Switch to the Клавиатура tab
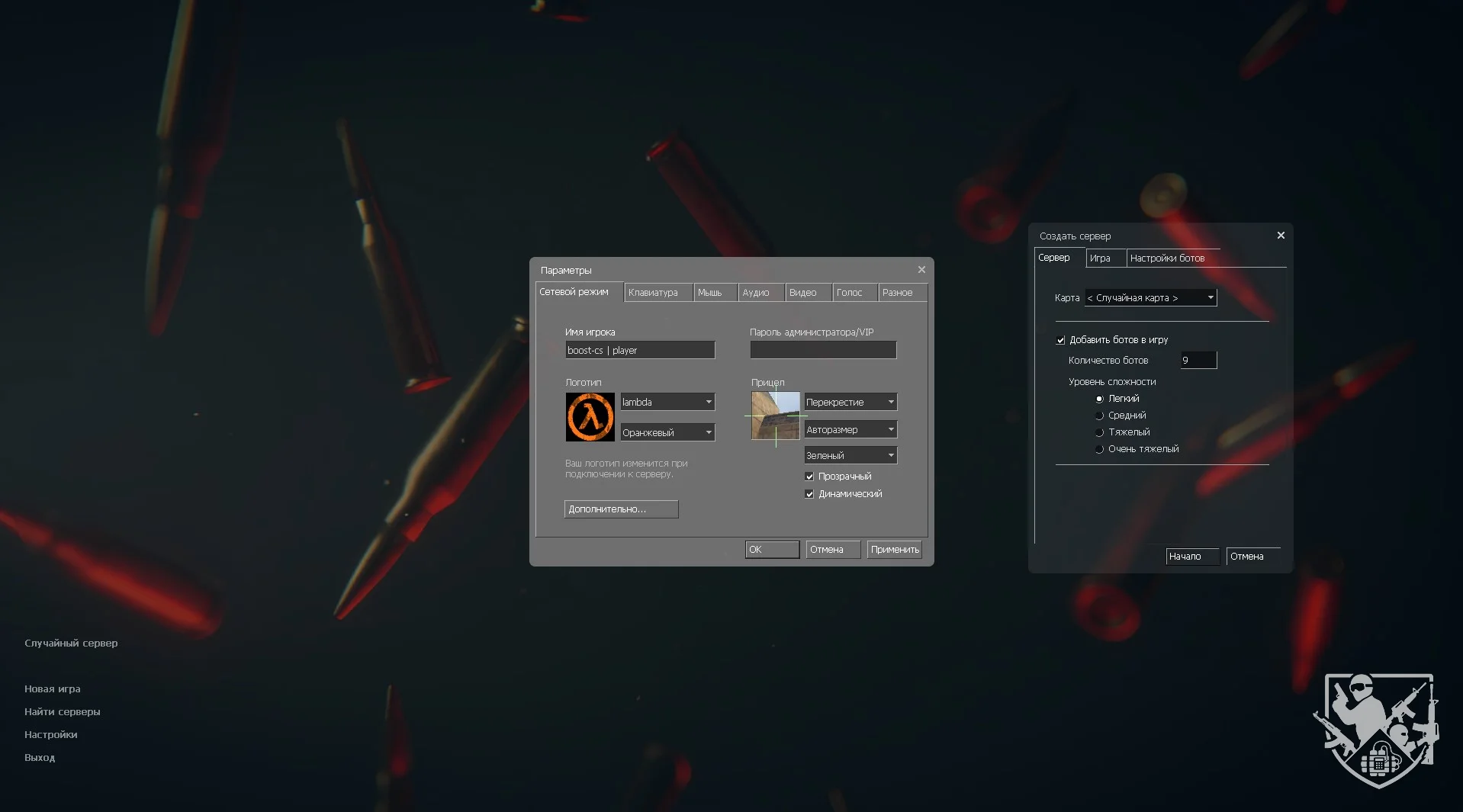Viewport: 1463px width, 812px height. pyautogui.click(x=654, y=293)
